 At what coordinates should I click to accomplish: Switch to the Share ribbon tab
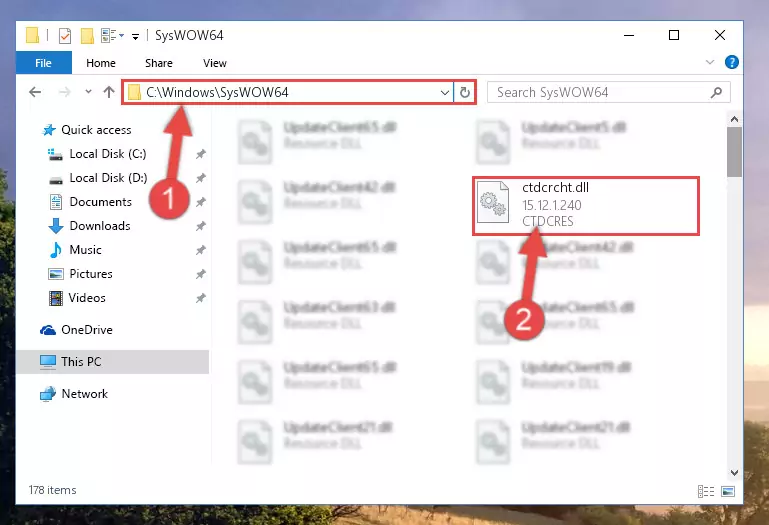tap(159, 63)
